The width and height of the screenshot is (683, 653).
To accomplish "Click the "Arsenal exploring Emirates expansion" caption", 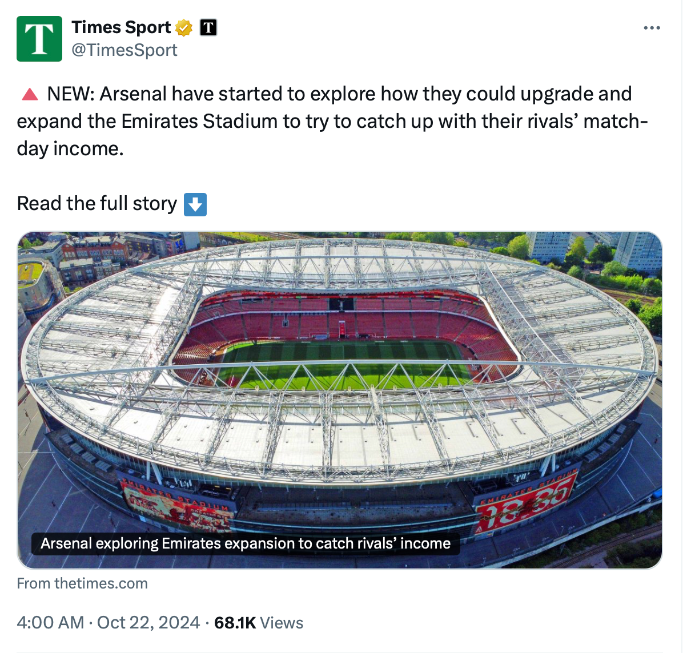I will (x=245, y=544).
